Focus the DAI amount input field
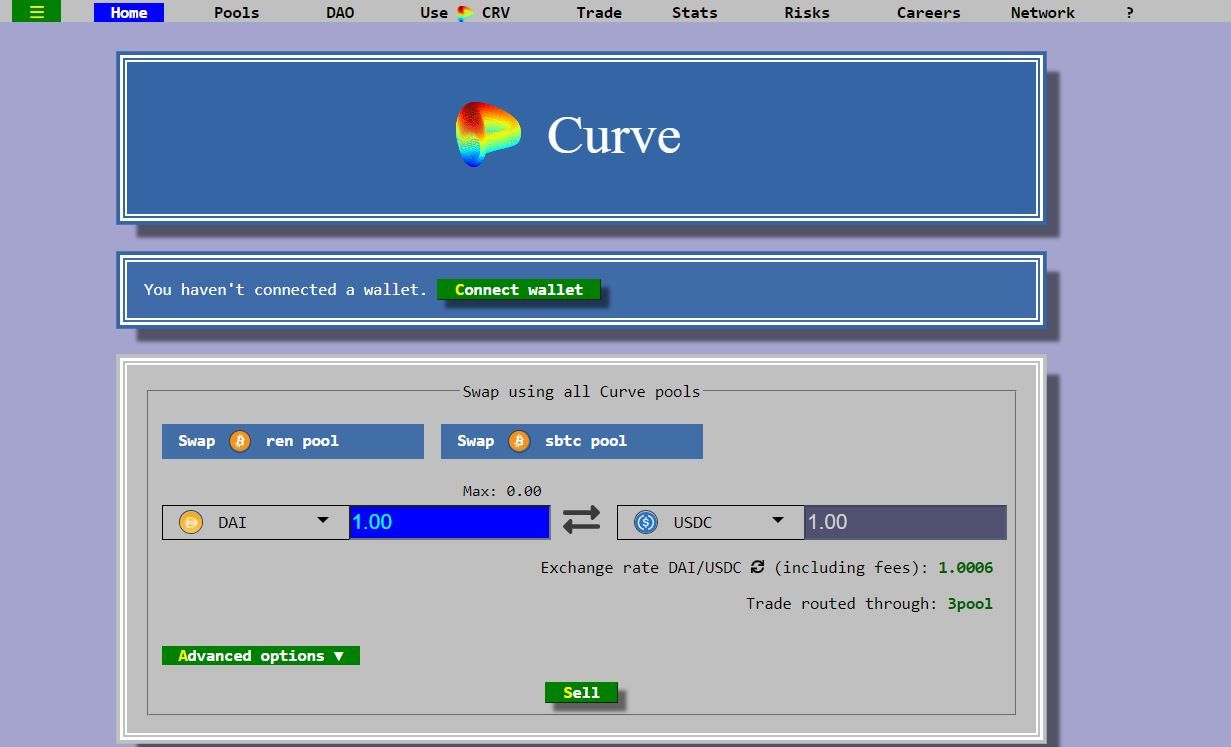Image resolution: width=1231 pixels, height=747 pixels. point(449,522)
